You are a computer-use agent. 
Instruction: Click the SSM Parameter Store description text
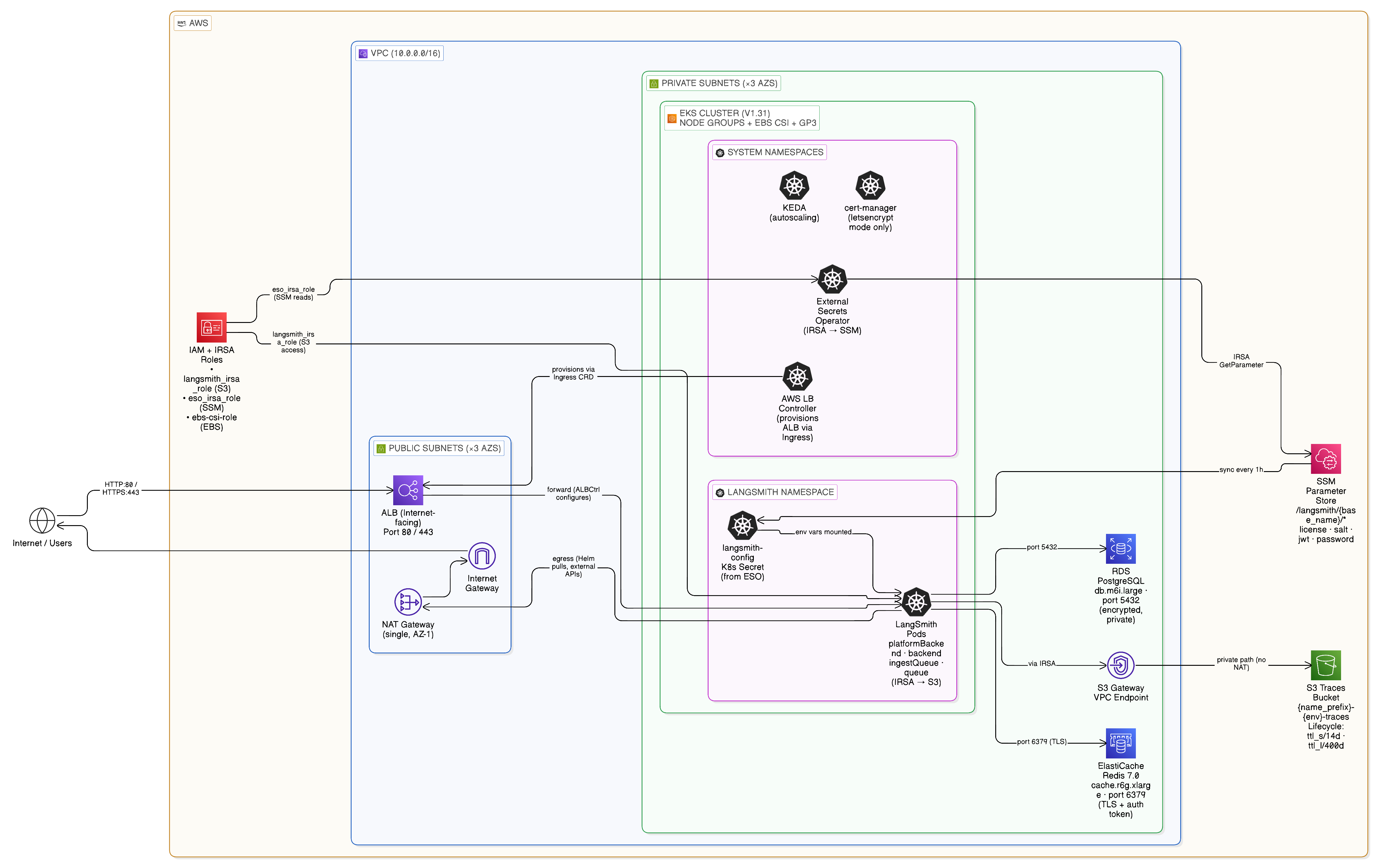point(1326,510)
